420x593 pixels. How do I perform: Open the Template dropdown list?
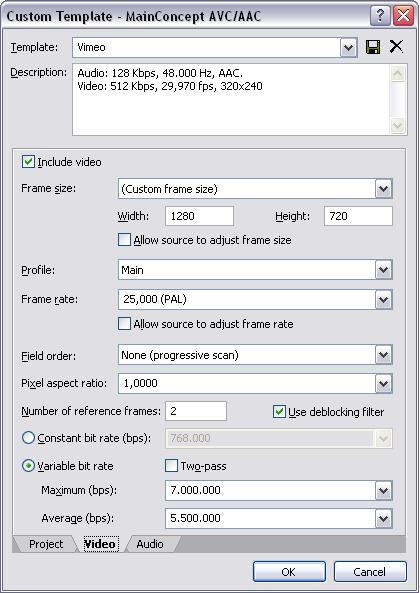click(348, 48)
